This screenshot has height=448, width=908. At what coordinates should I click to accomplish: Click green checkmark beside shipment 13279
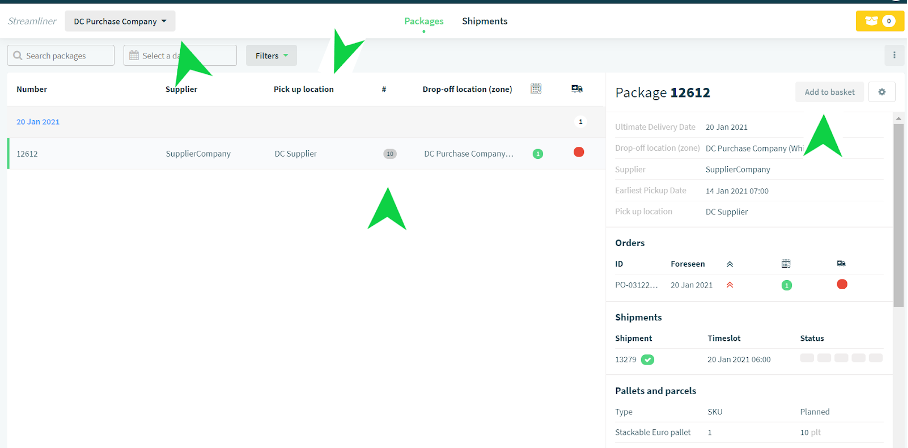(x=647, y=359)
